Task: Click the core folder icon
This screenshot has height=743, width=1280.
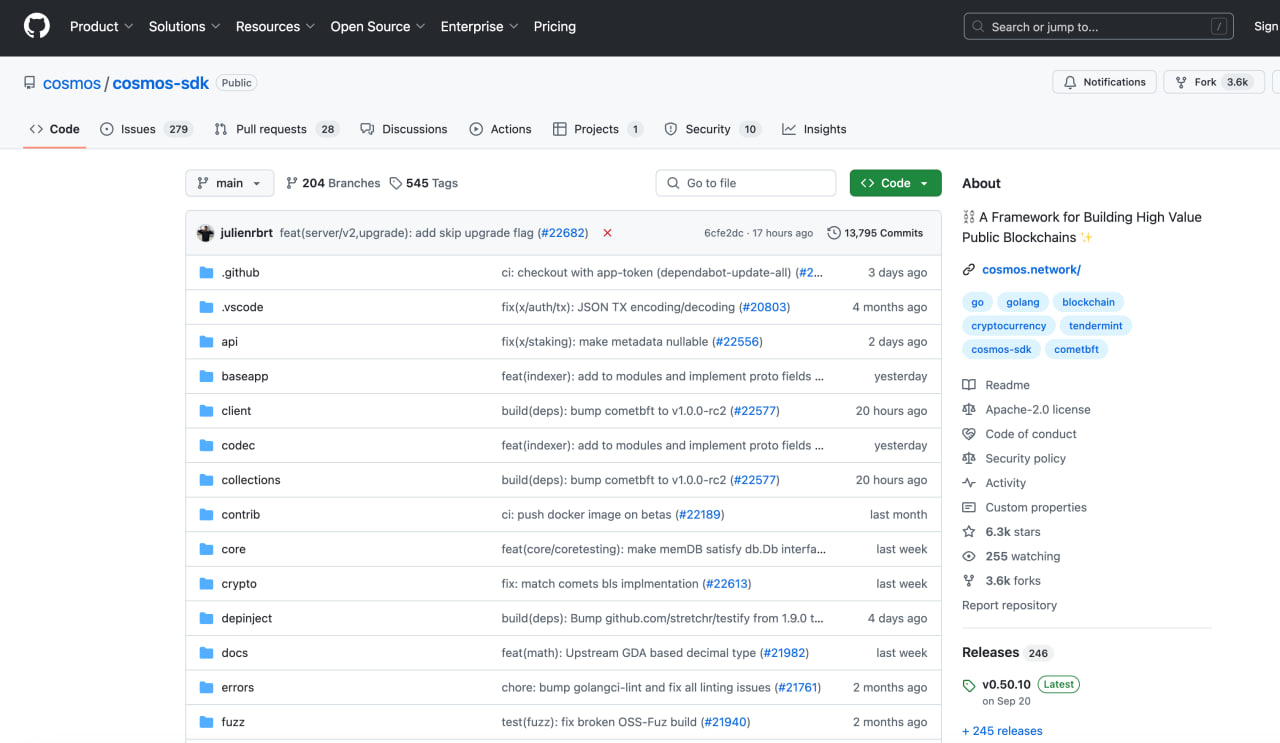Action: [207, 550]
